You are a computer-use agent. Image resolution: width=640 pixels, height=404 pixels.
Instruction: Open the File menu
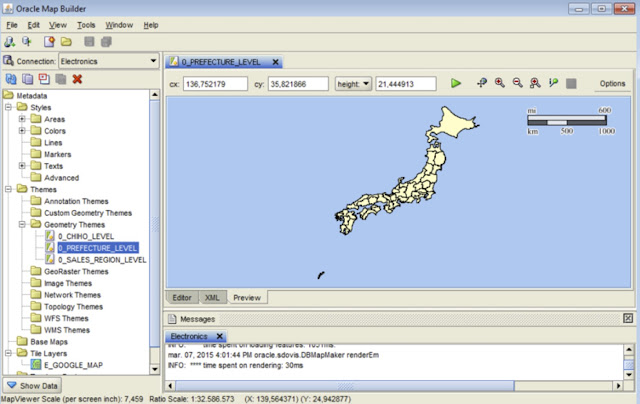(12, 25)
